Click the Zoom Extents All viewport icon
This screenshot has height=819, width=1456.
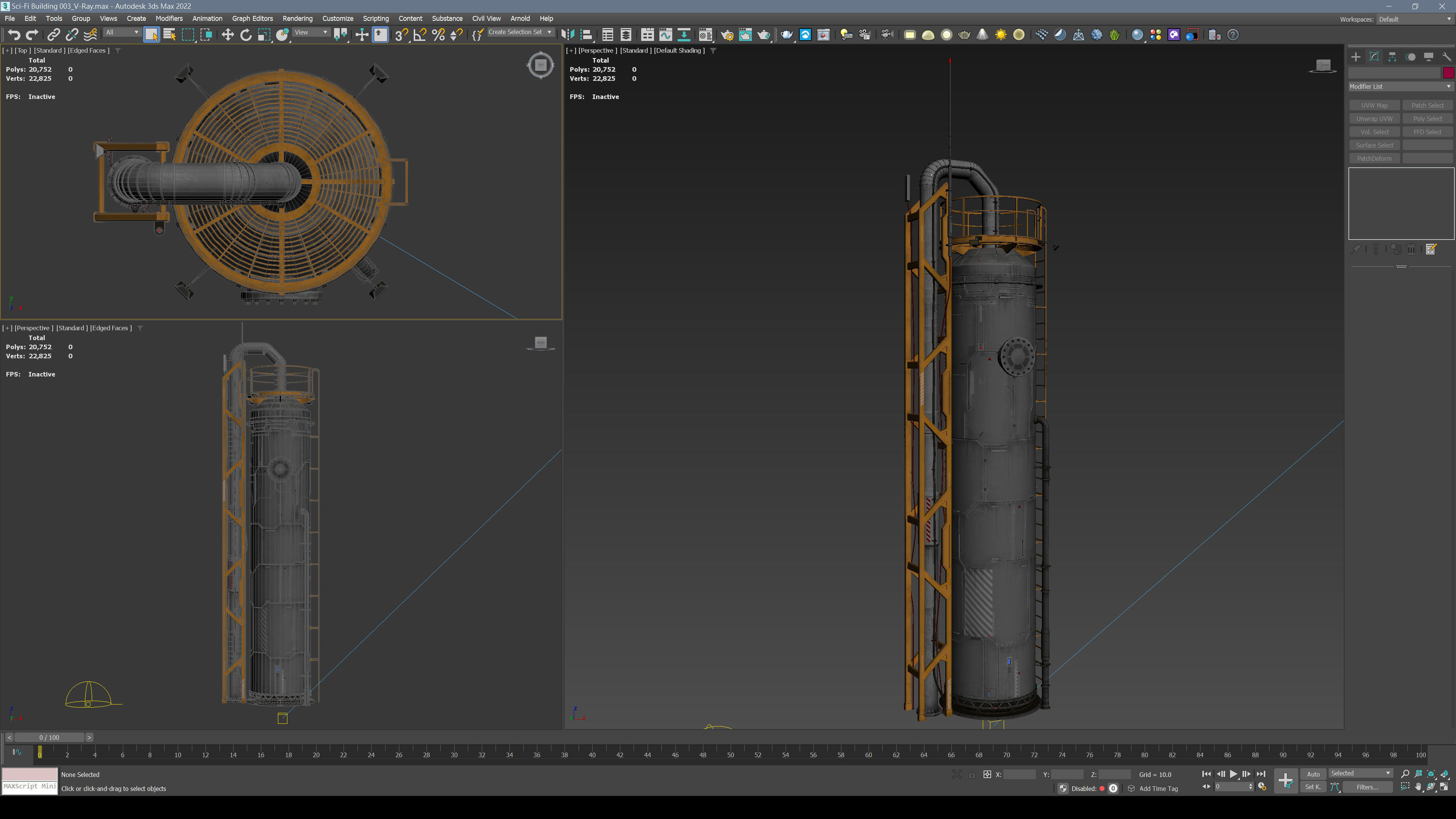click(x=1445, y=774)
